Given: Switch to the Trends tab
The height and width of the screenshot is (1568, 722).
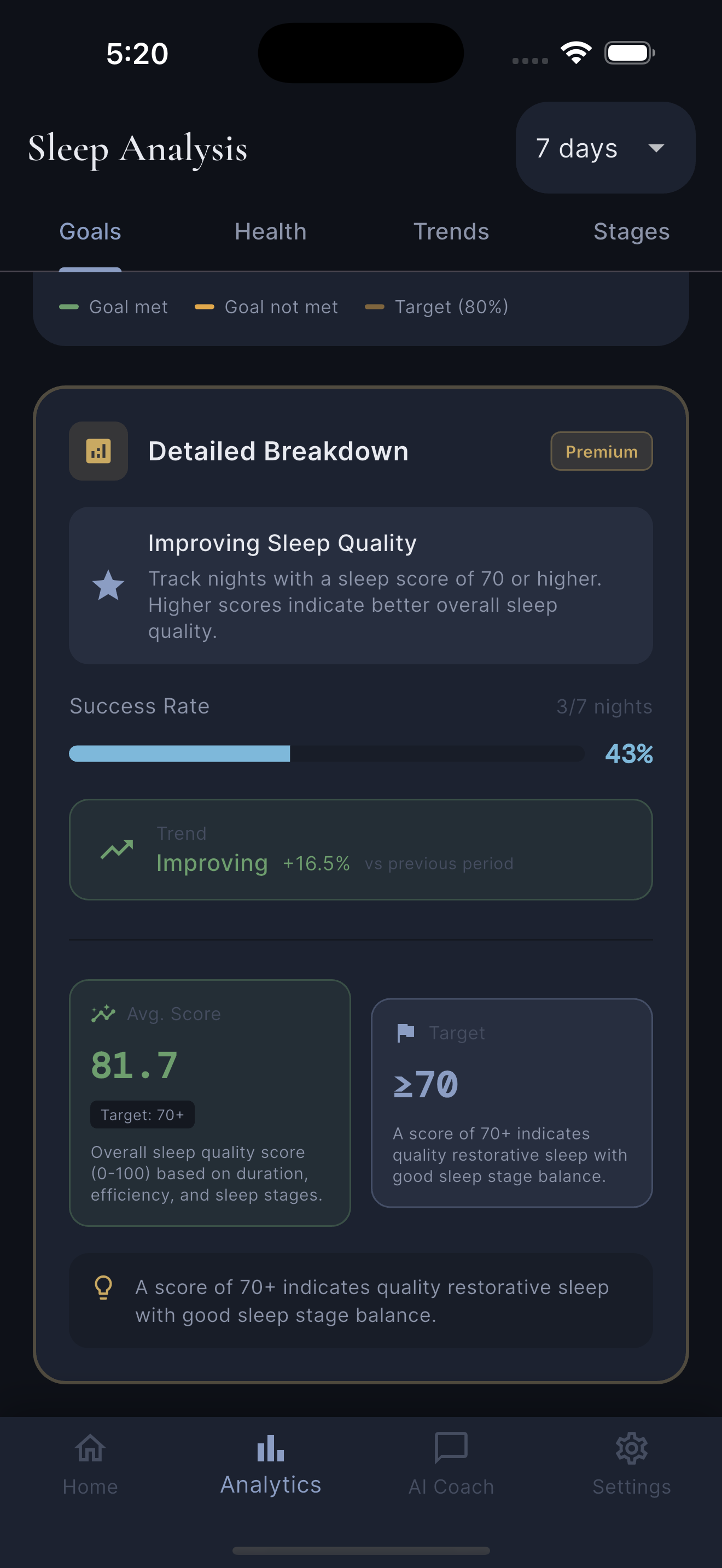Looking at the screenshot, I should tap(451, 231).
